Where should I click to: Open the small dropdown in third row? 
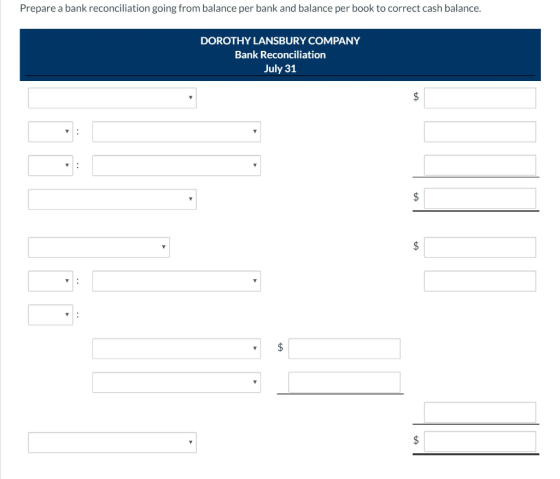point(50,165)
